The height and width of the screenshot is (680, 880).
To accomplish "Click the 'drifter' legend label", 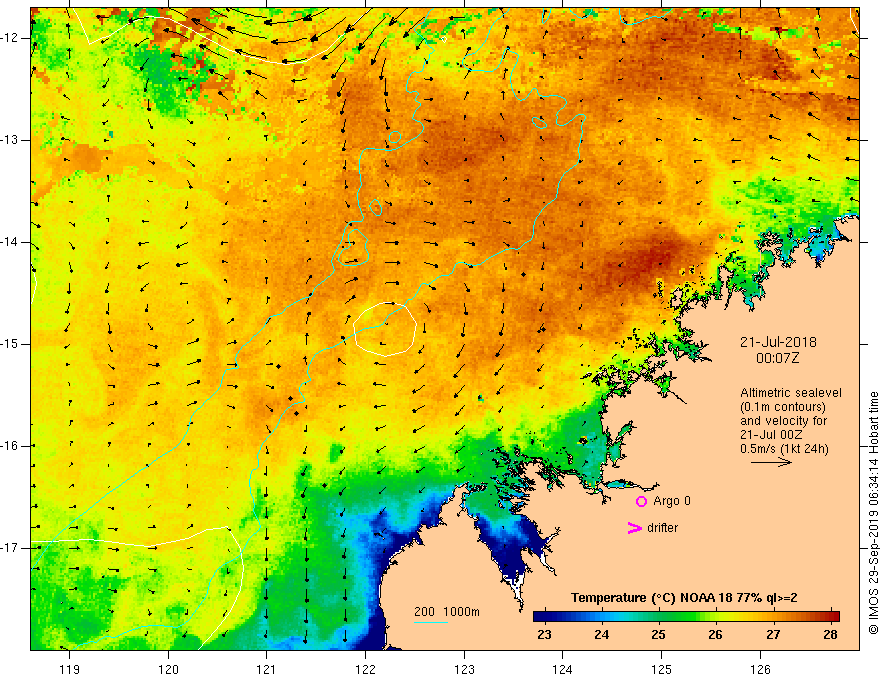I will pos(662,528).
